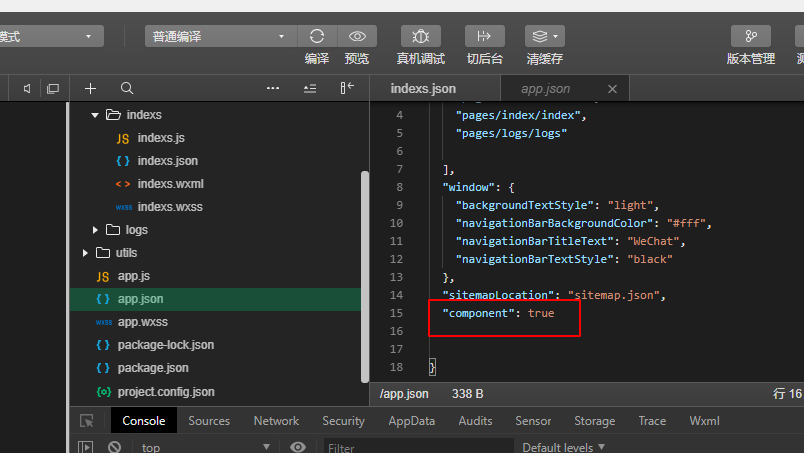
Task: Click the switch-to-background icon
Action: pos(485,36)
